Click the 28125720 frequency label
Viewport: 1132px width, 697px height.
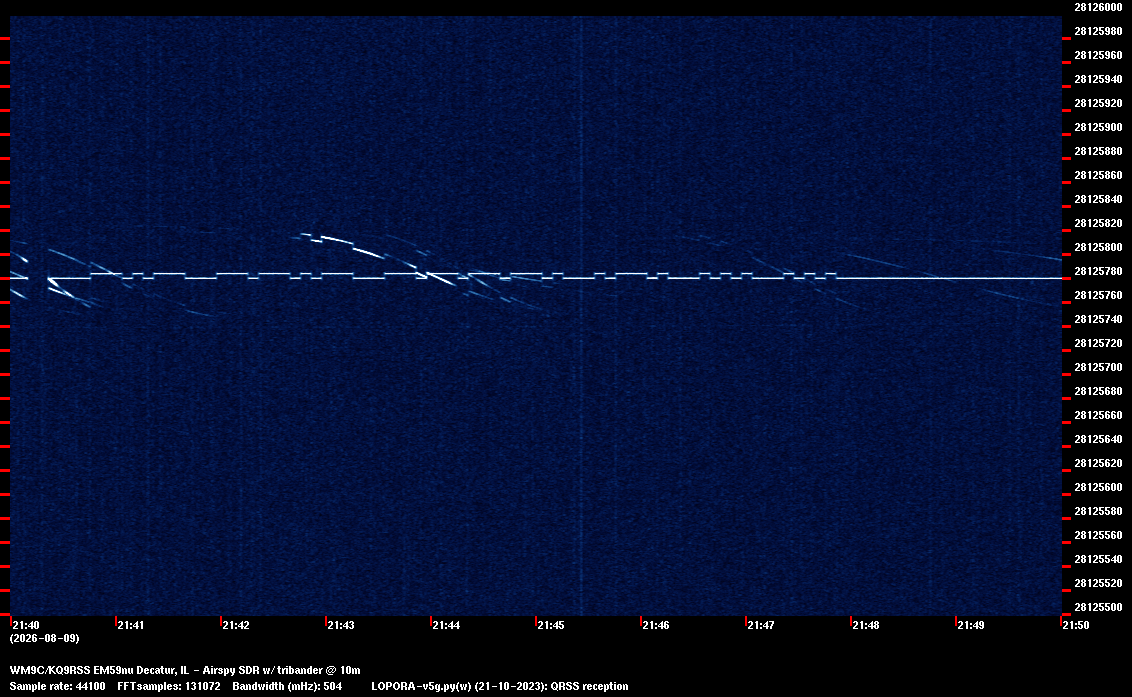click(1098, 343)
